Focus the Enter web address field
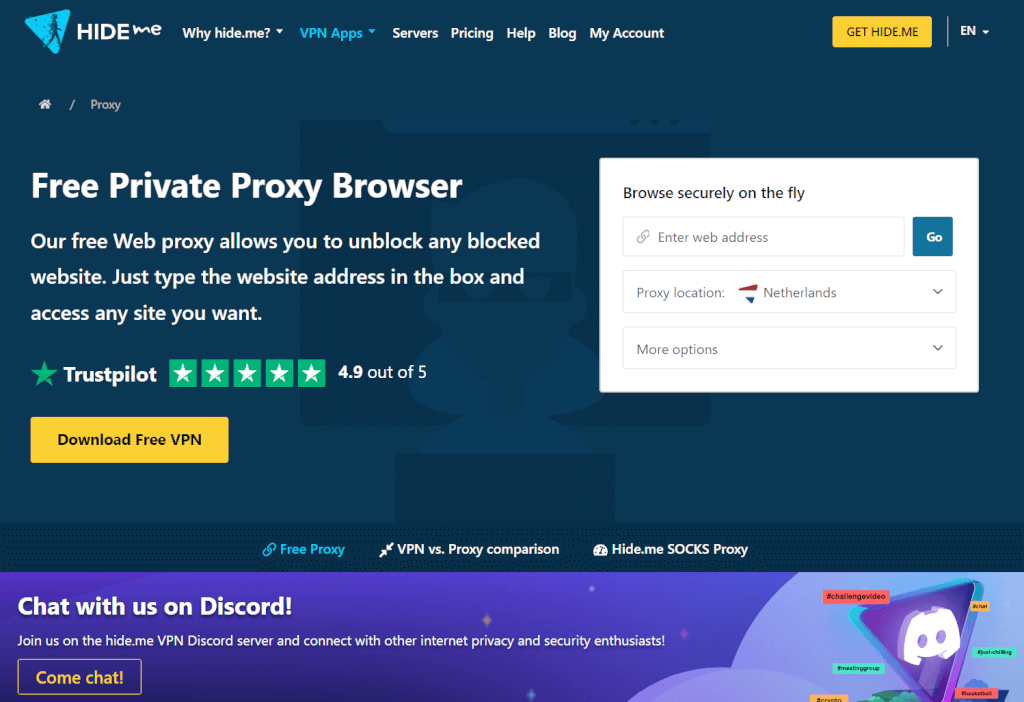1024x702 pixels. [763, 236]
